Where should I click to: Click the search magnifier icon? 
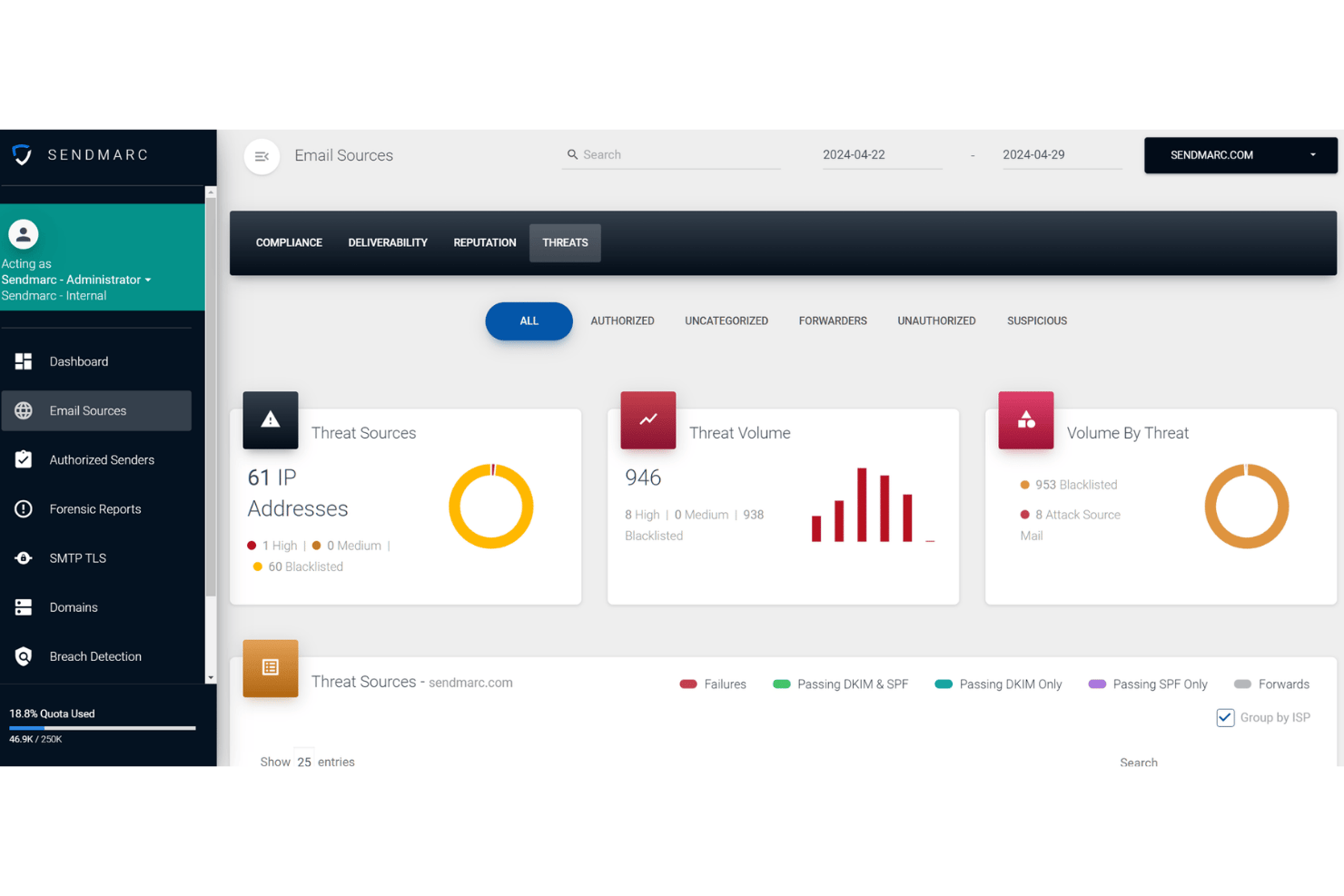(x=572, y=154)
